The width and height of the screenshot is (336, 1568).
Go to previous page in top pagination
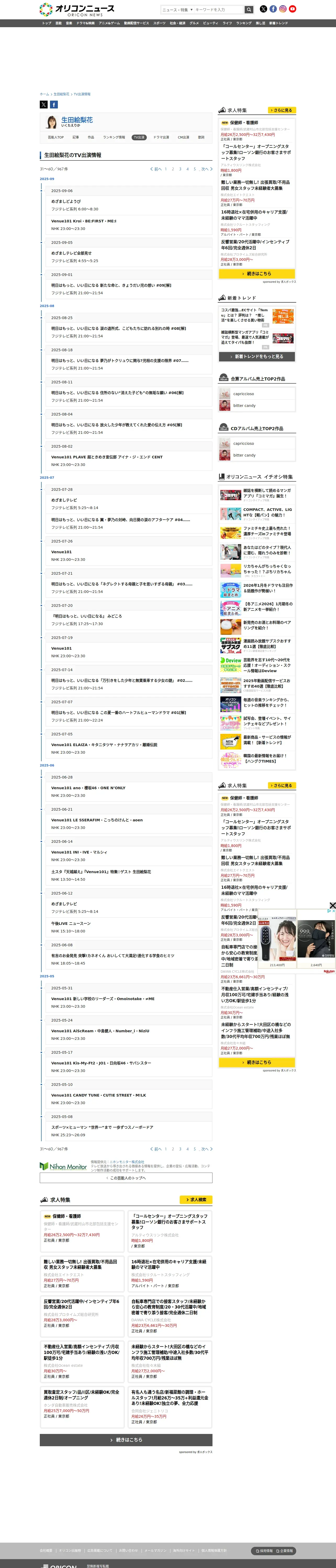click(x=156, y=169)
